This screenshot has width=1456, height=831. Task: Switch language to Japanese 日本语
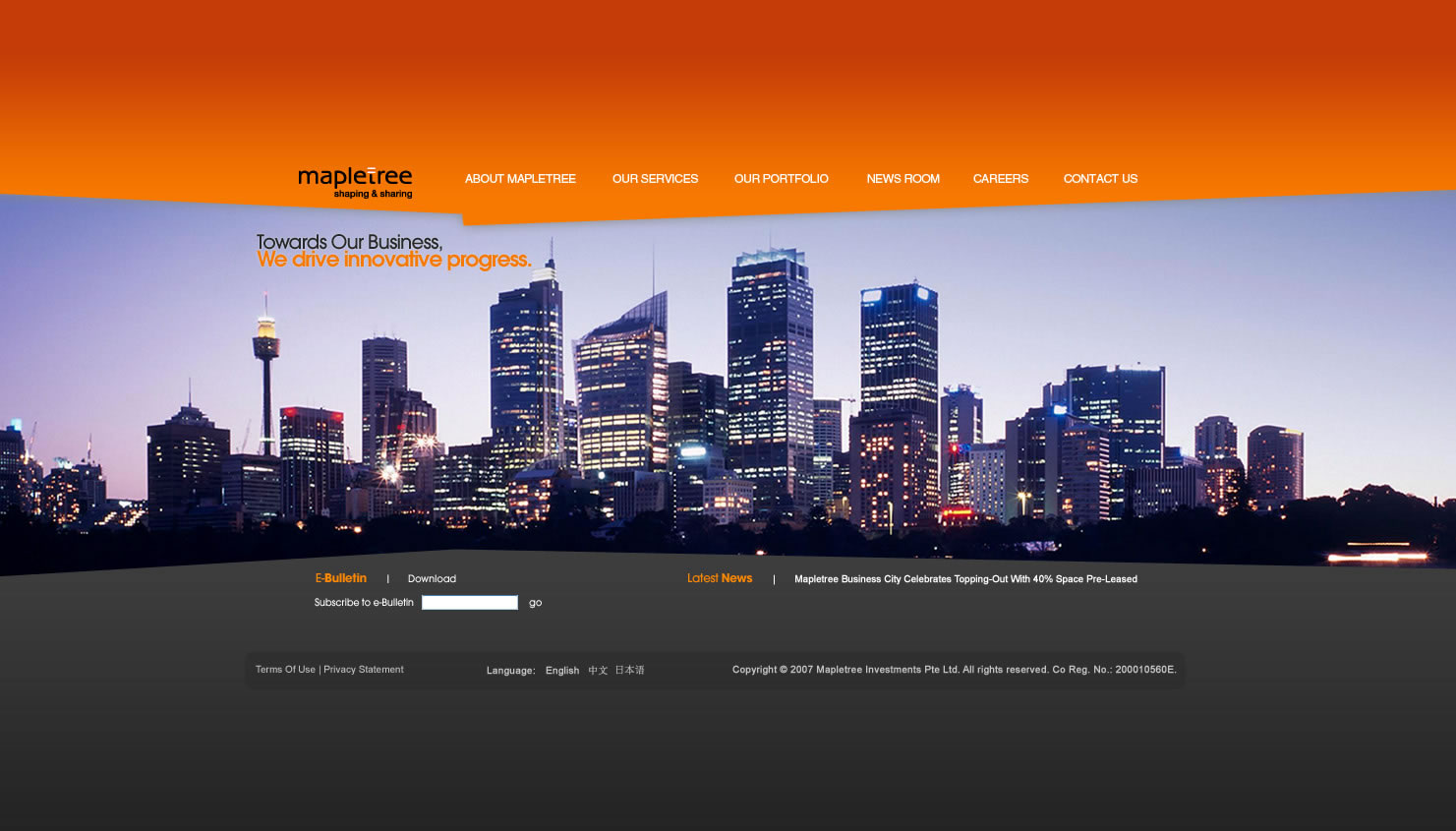(629, 671)
